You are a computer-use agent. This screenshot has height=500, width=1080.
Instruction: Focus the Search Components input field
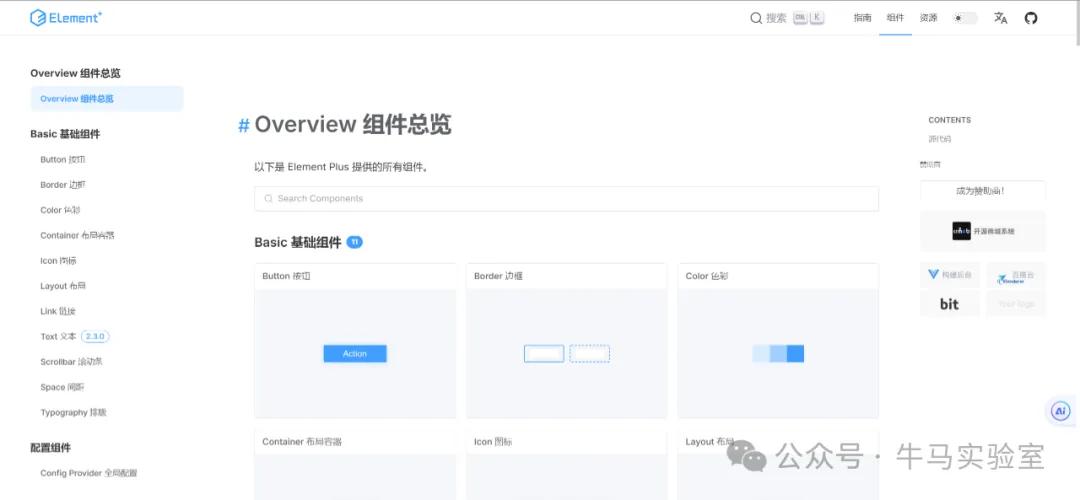[566, 198]
